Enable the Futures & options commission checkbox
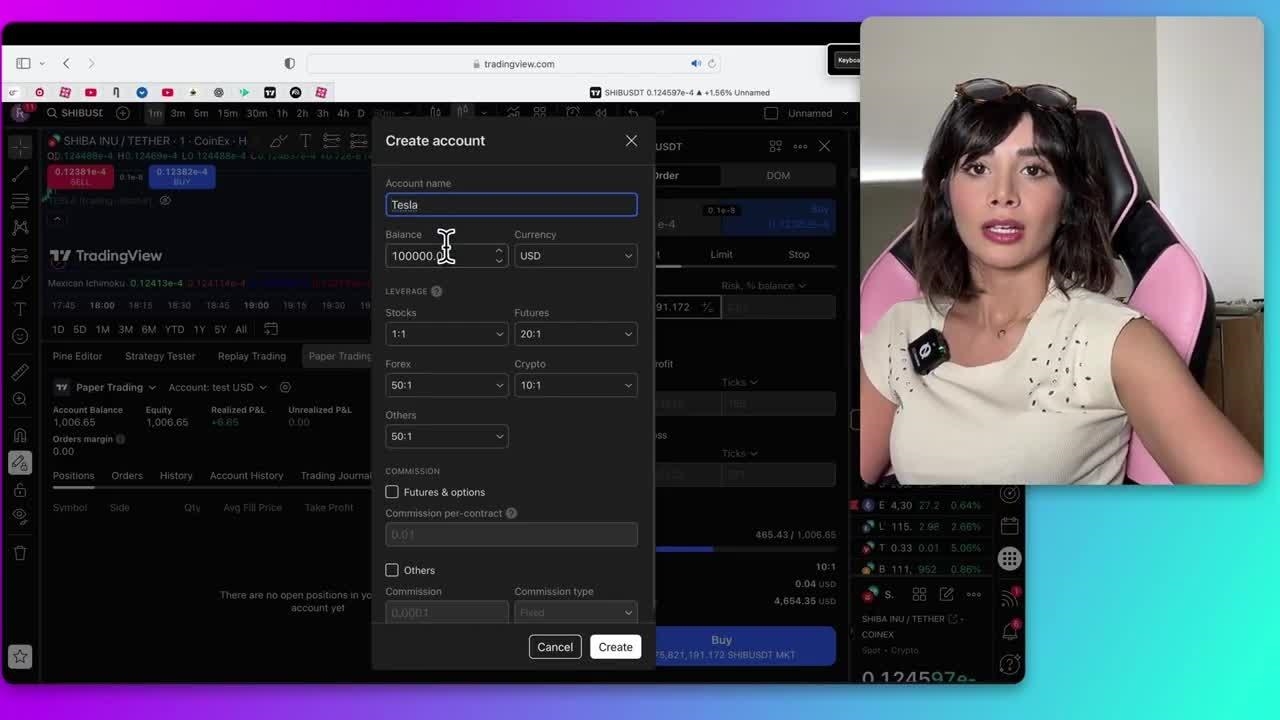 click(392, 492)
